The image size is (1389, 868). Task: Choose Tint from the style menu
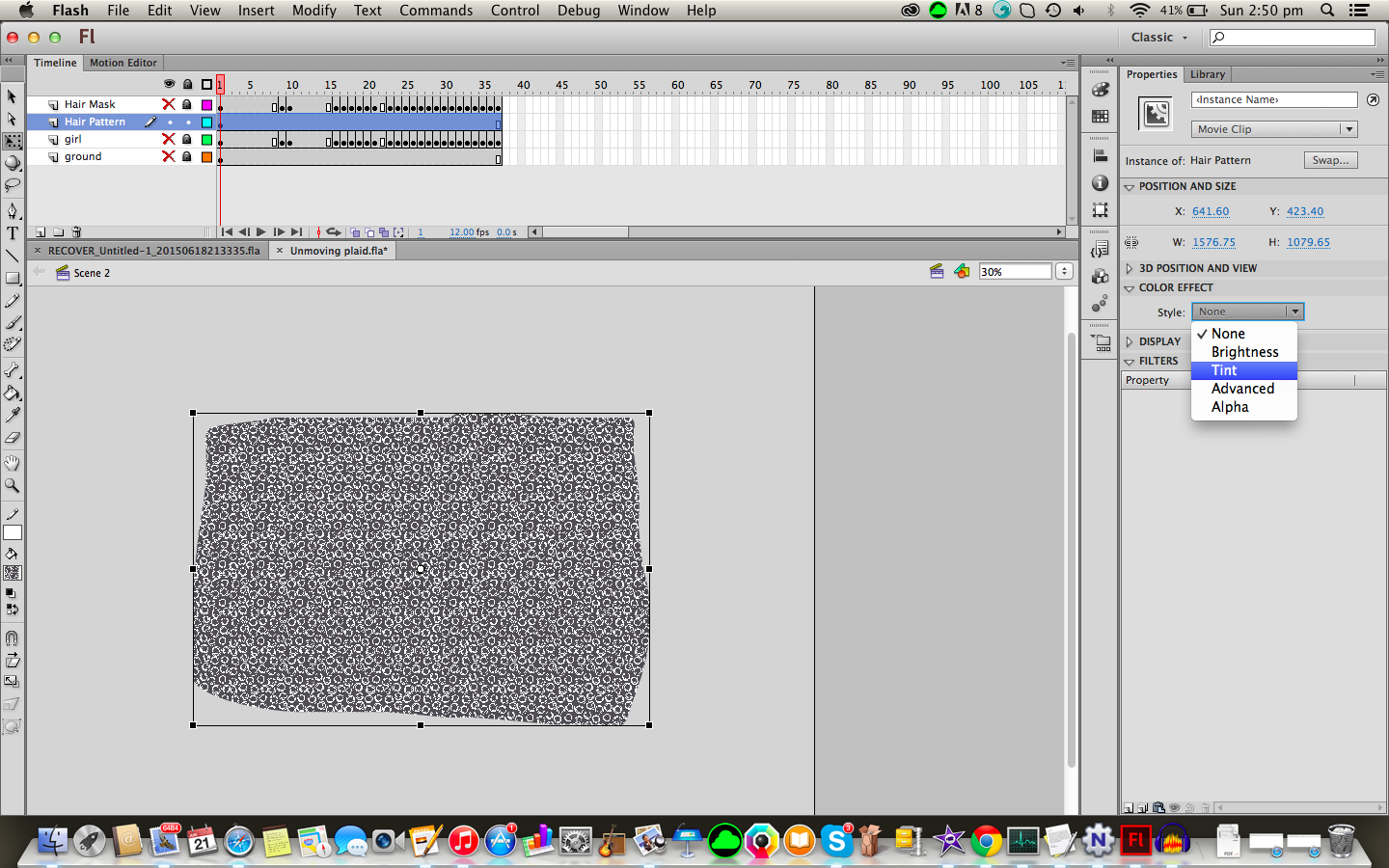1244,370
